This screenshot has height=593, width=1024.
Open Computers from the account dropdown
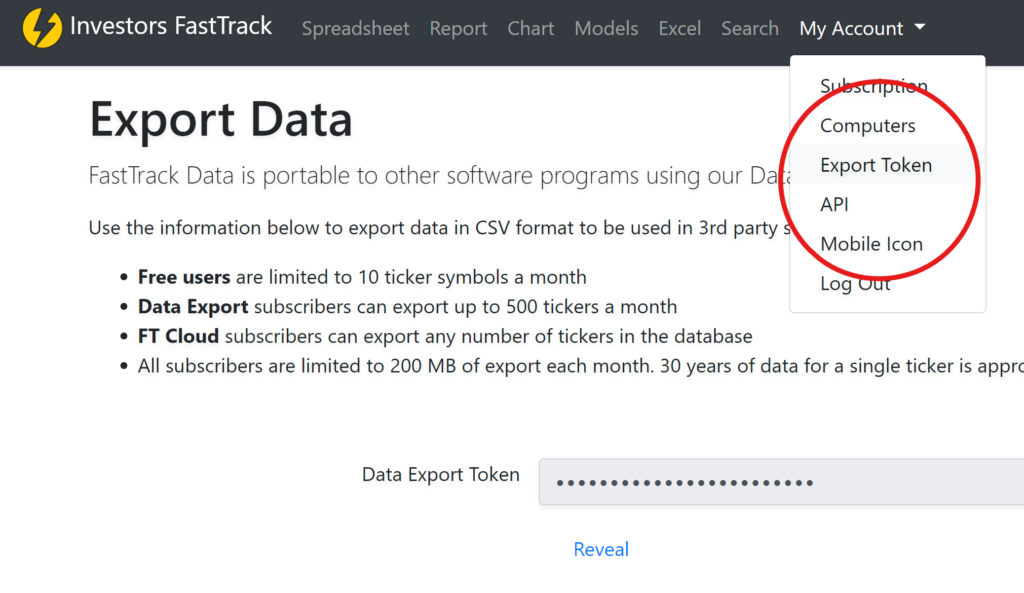[867, 125]
